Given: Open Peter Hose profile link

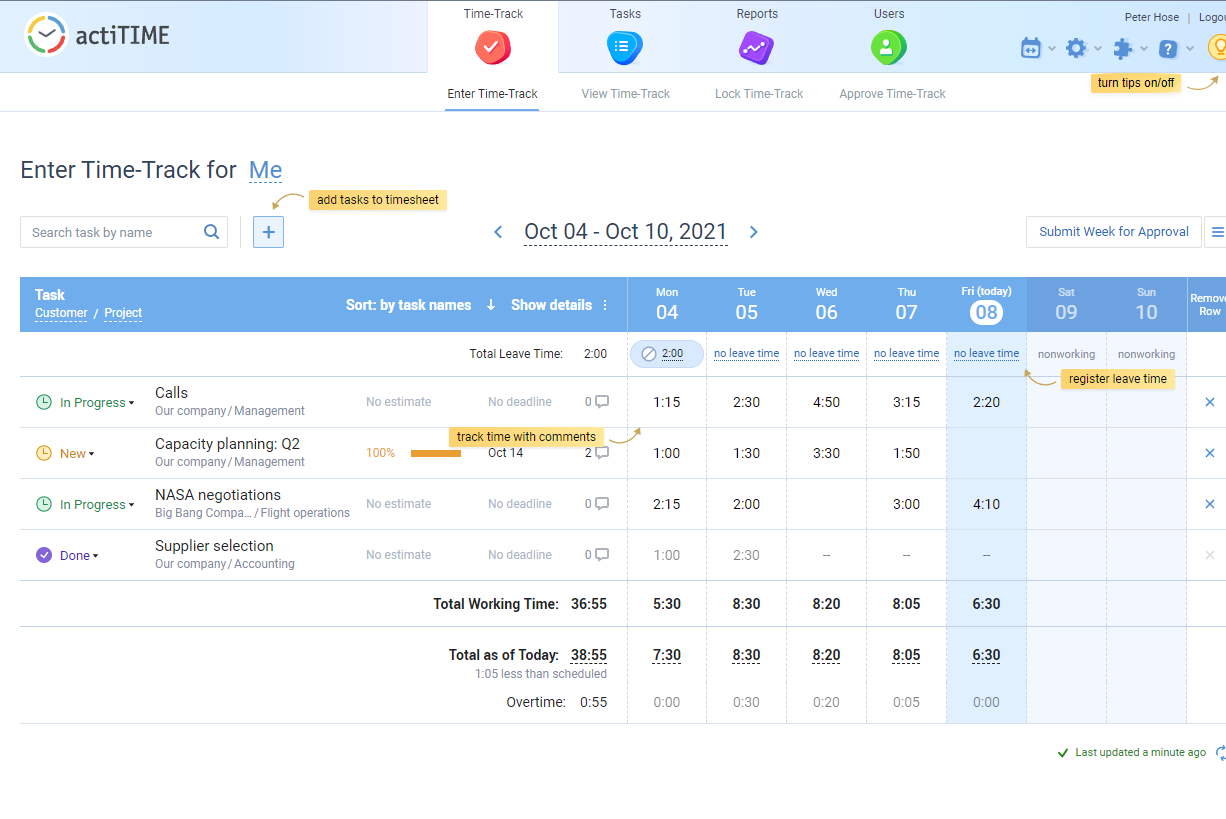Looking at the screenshot, I should (1152, 17).
